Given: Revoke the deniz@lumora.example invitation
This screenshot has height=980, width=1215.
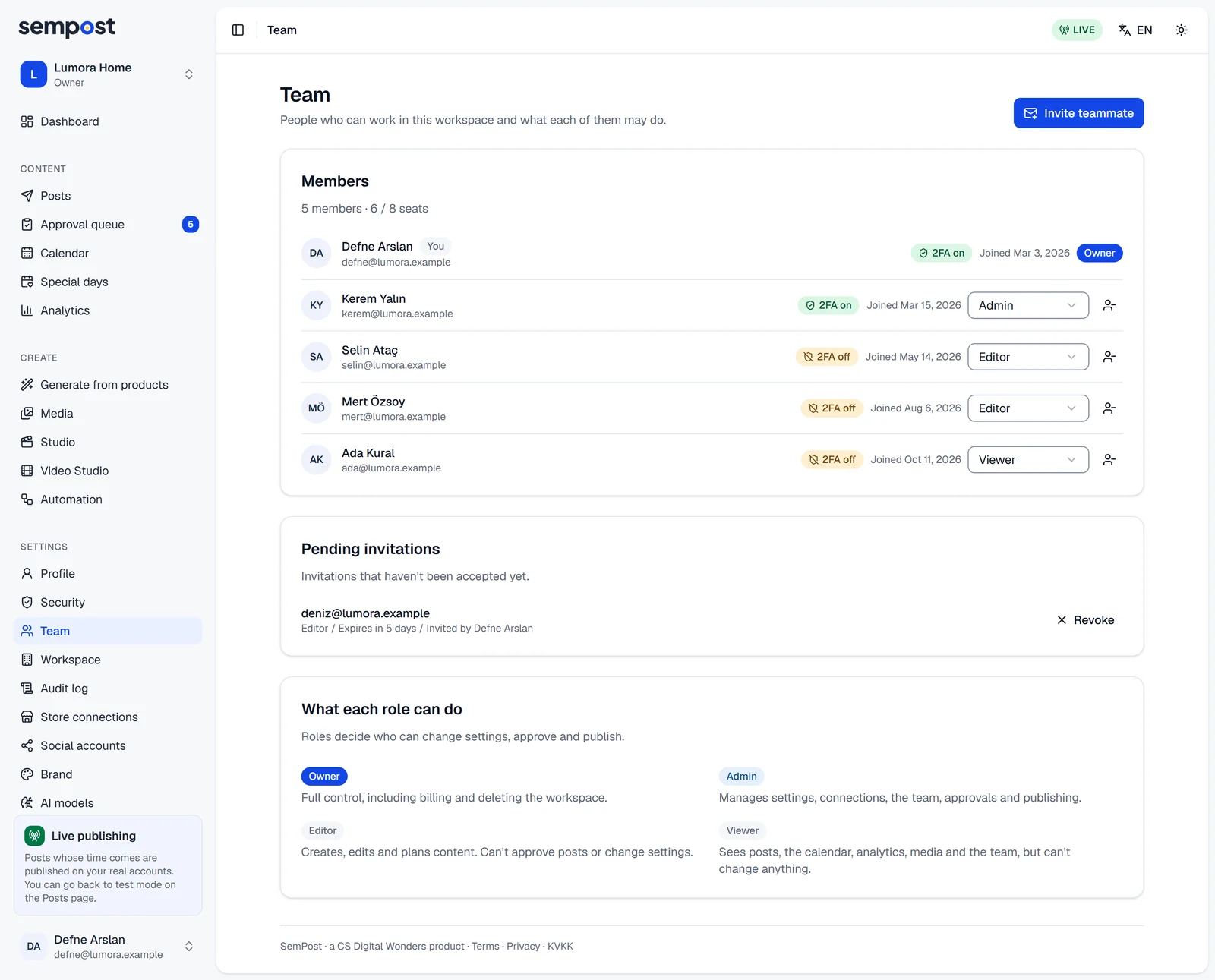Looking at the screenshot, I should (x=1086, y=620).
